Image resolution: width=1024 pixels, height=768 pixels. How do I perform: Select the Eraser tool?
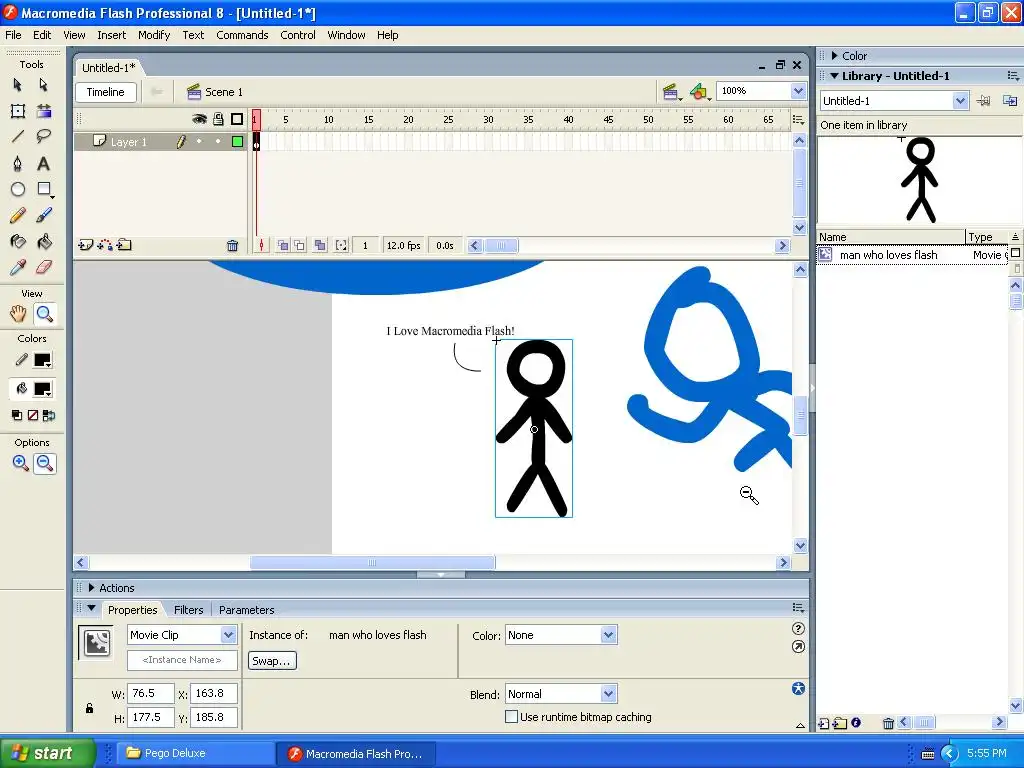(44, 267)
